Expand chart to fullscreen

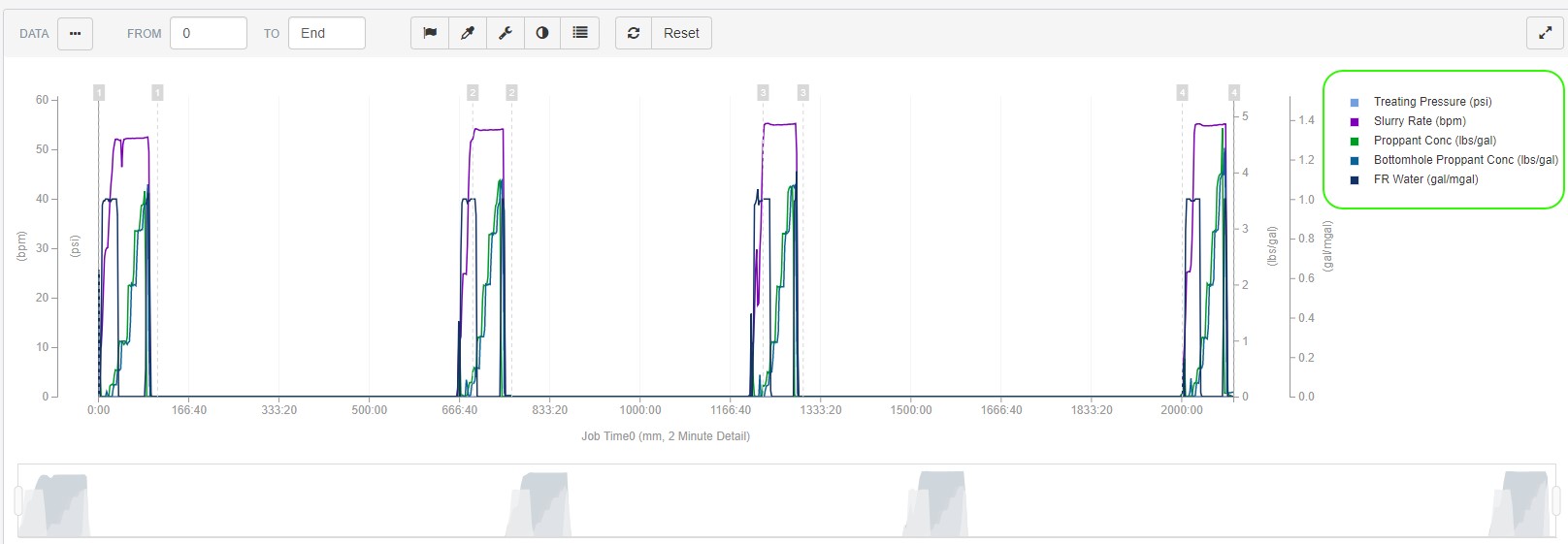click(1545, 33)
